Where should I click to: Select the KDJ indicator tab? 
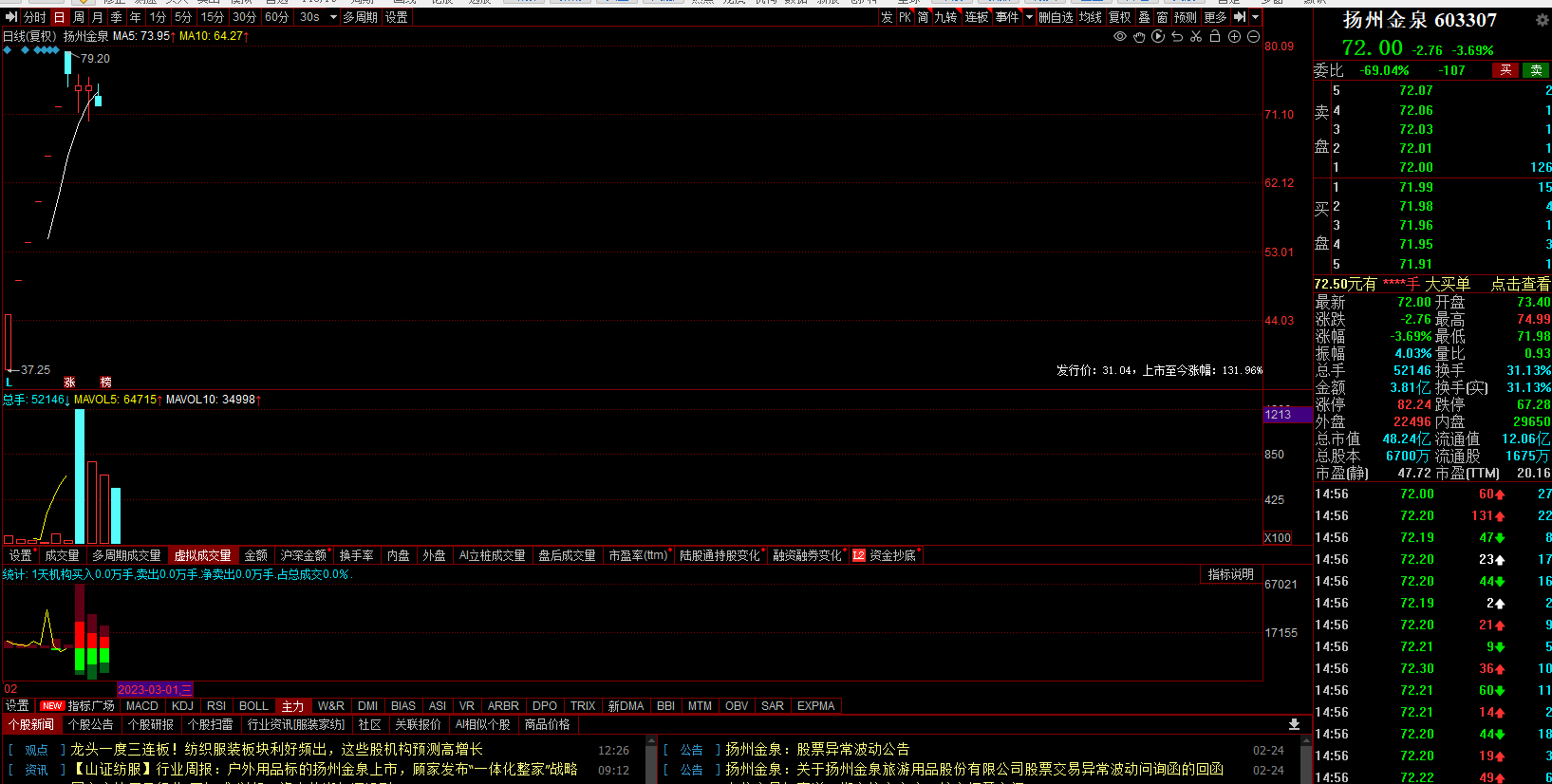coord(182,705)
